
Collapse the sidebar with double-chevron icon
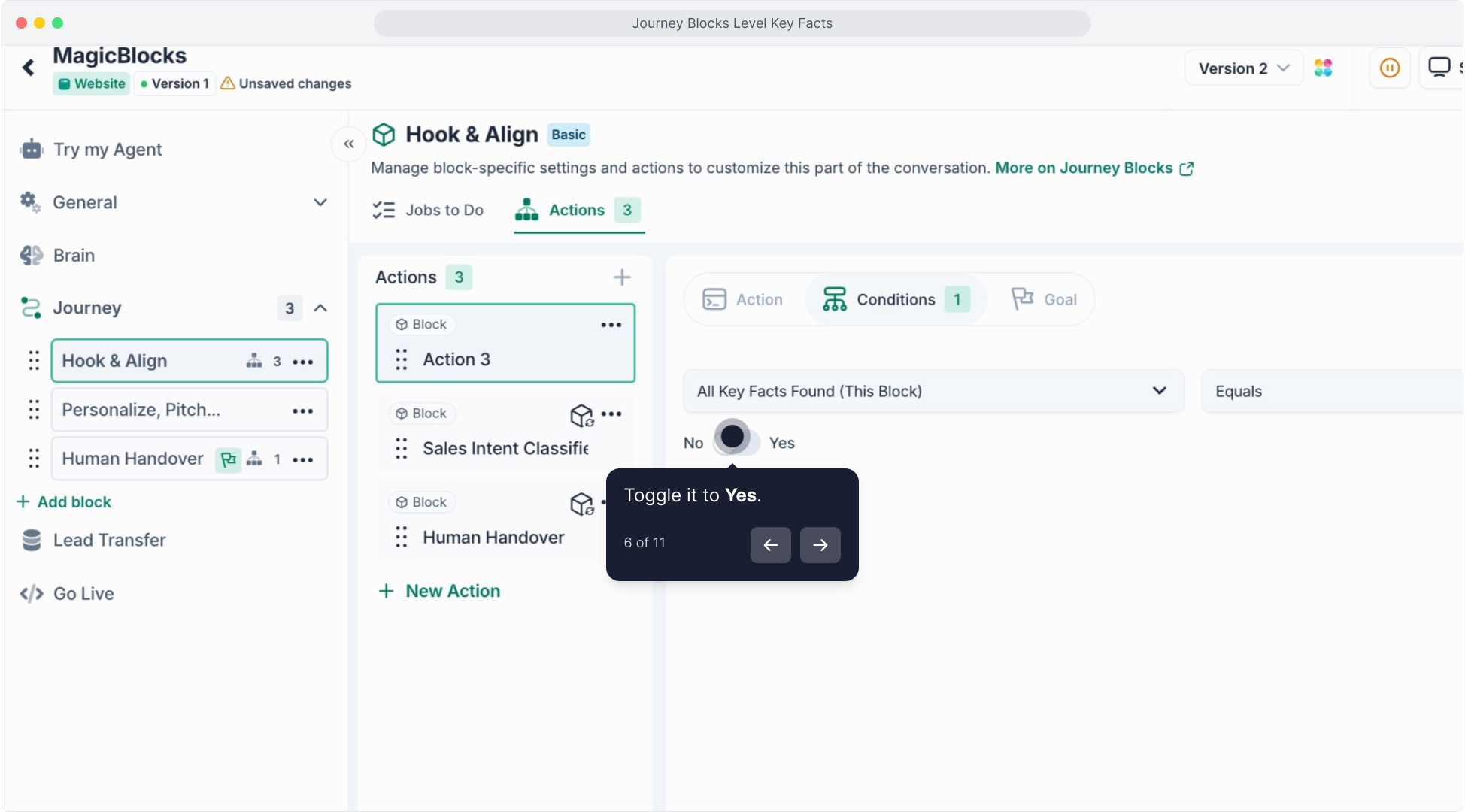(349, 144)
